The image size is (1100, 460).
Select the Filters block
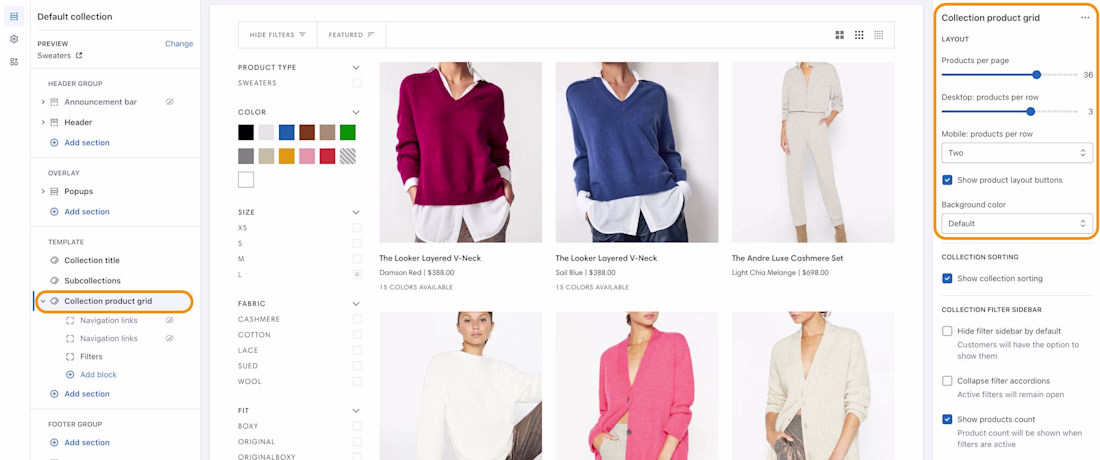pyautogui.click(x=91, y=357)
